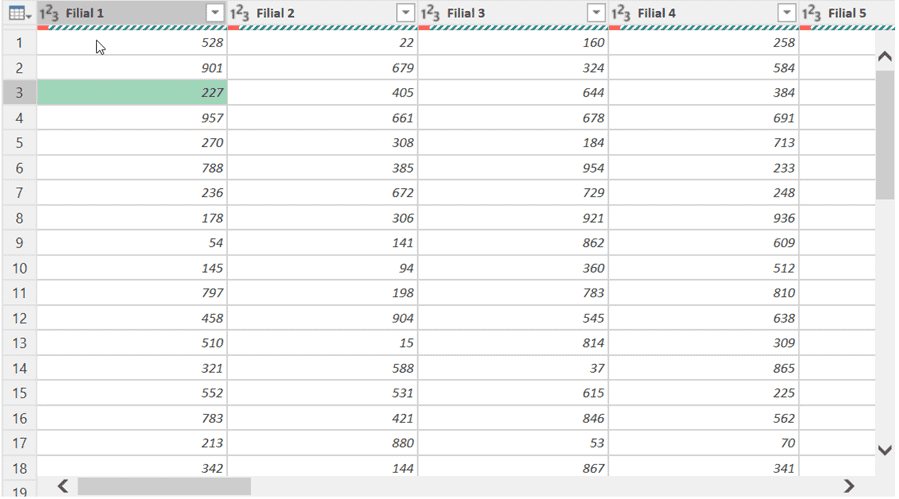Select row number 16

pyautogui.click(x=19, y=418)
